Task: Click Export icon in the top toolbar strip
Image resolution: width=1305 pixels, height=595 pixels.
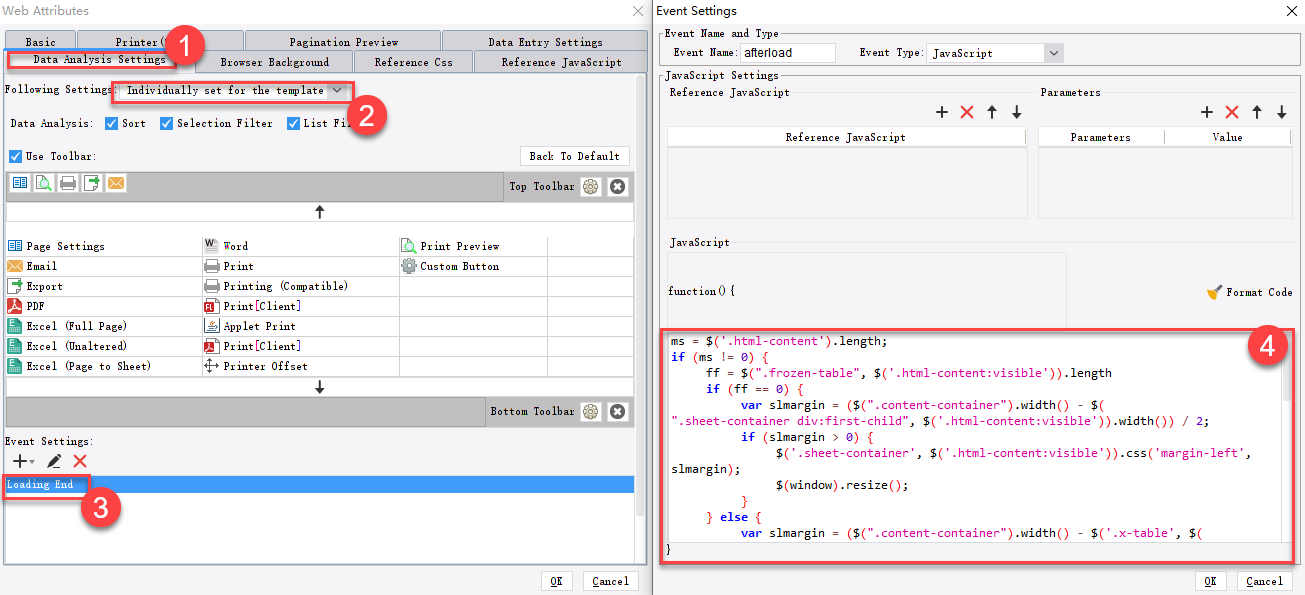Action: tap(92, 183)
